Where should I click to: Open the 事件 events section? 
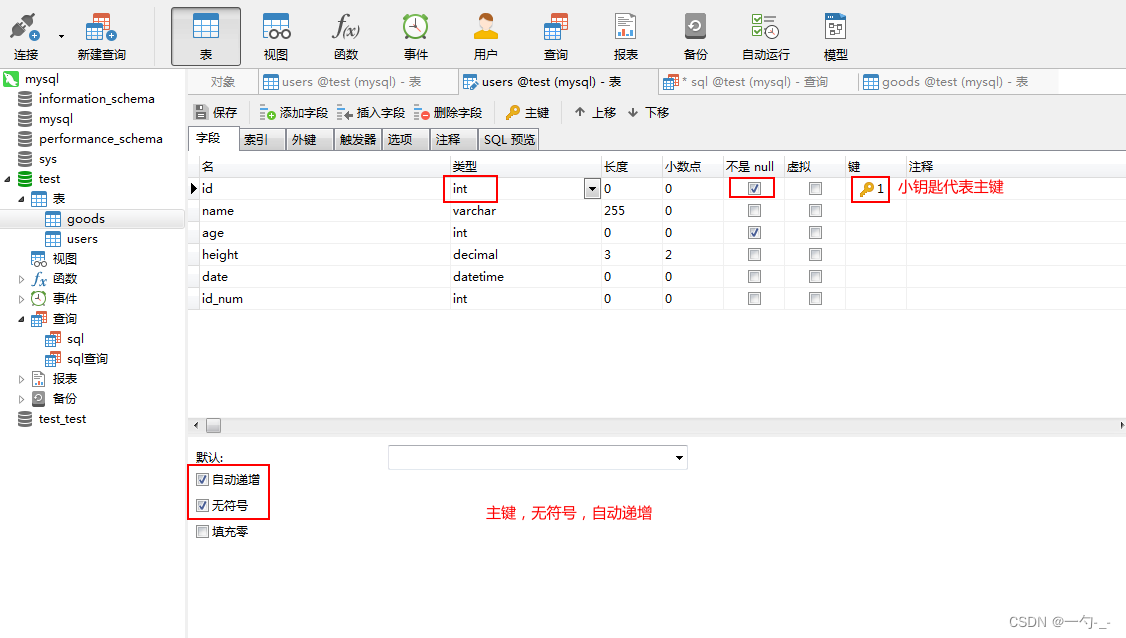pyautogui.click(x=415, y=36)
